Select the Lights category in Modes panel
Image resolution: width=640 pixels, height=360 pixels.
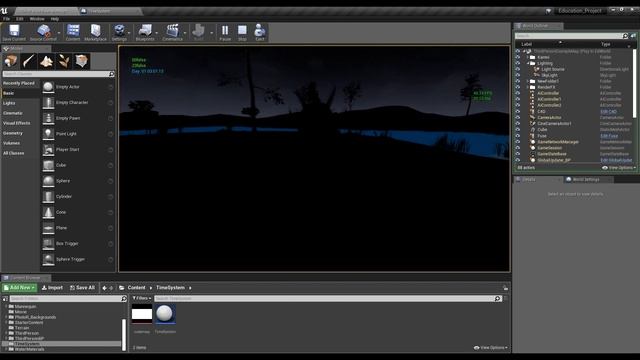[9, 103]
